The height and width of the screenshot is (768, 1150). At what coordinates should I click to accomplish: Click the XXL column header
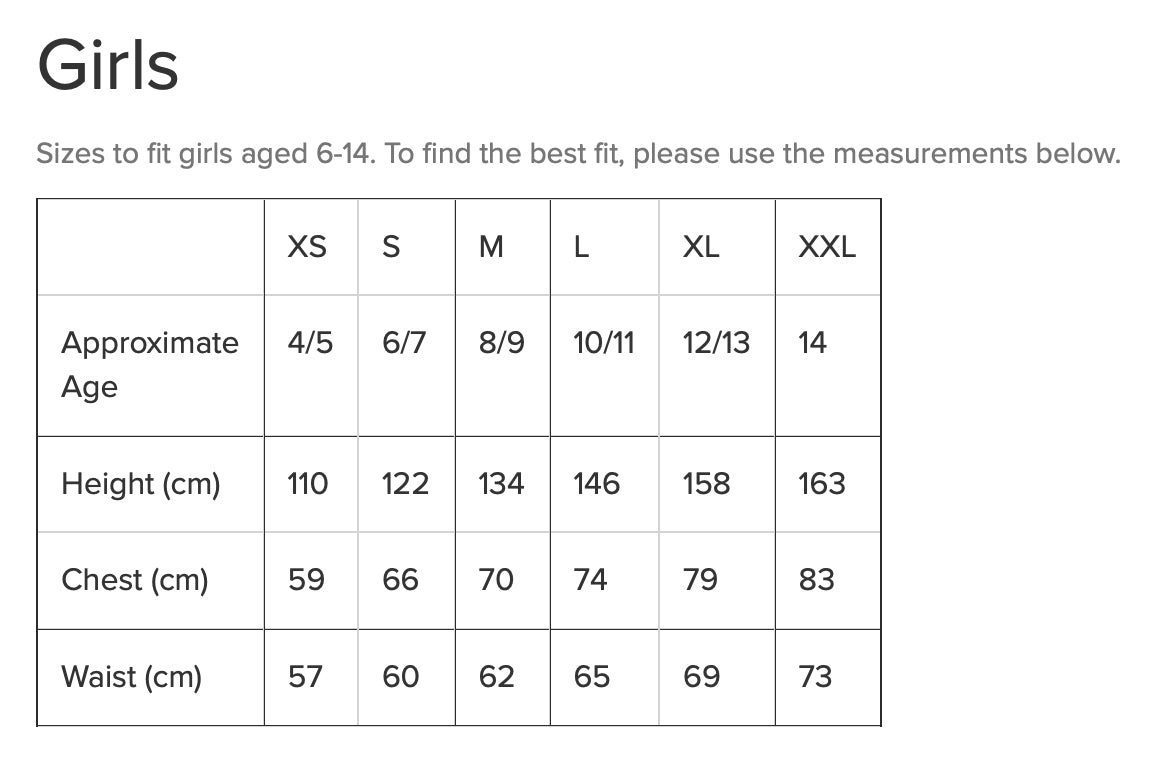pyautogui.click(x=827, y=247)
